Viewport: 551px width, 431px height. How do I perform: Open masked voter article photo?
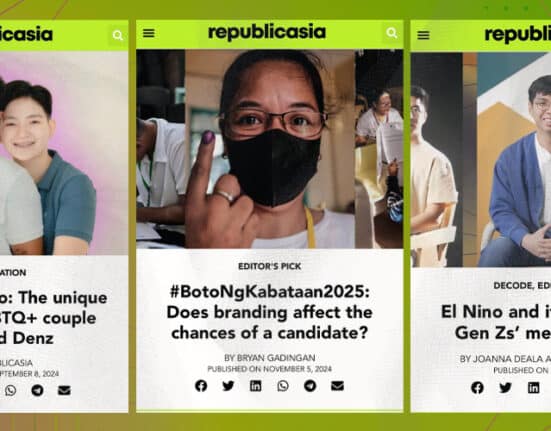point(270,149)
